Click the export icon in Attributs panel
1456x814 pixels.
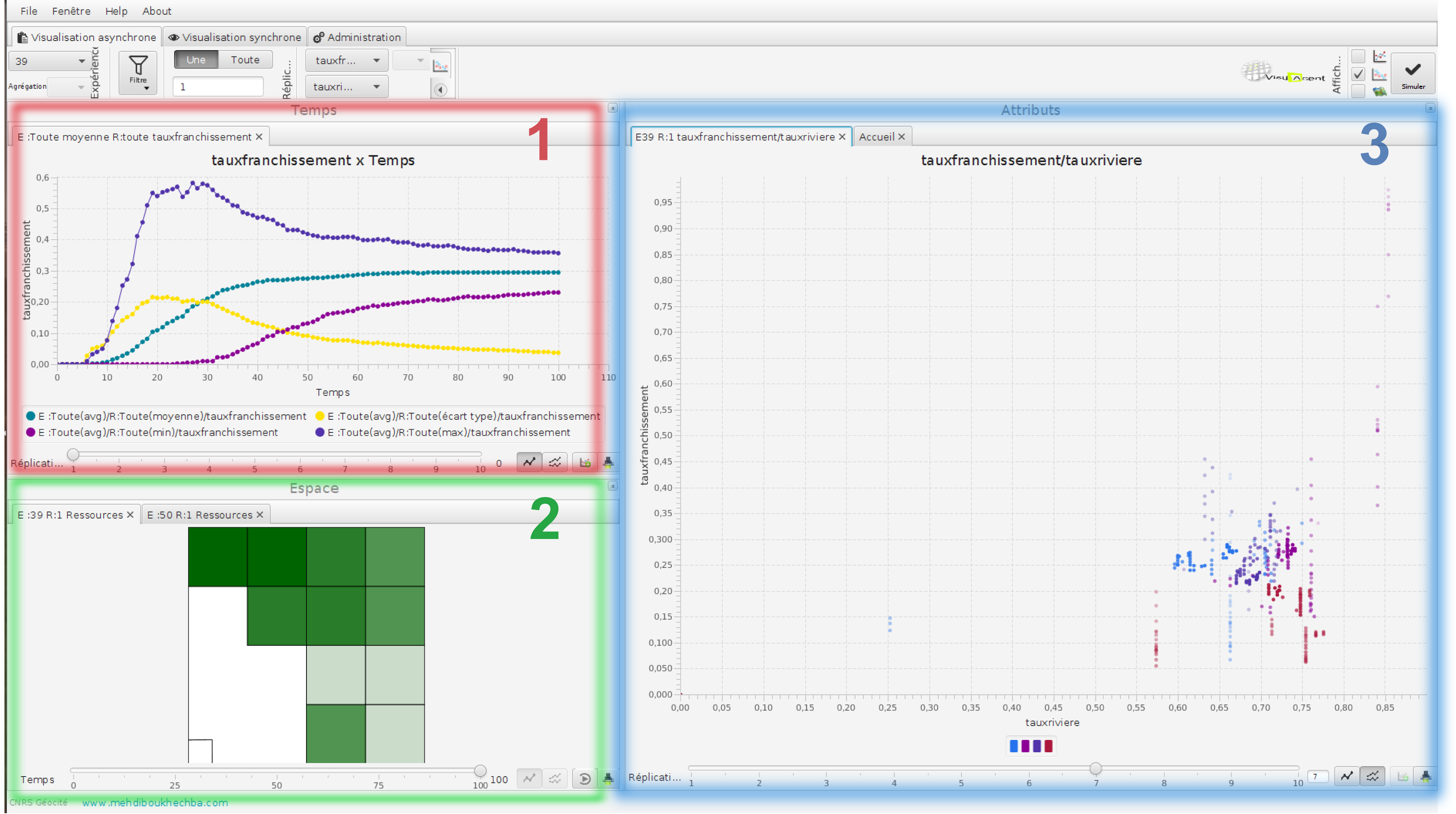[x=1426, y=777]
